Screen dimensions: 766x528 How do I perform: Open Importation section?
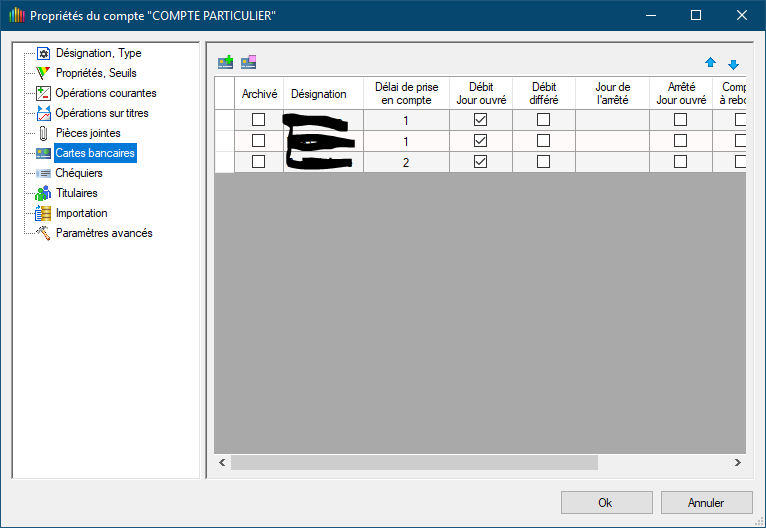coord(82,213)
